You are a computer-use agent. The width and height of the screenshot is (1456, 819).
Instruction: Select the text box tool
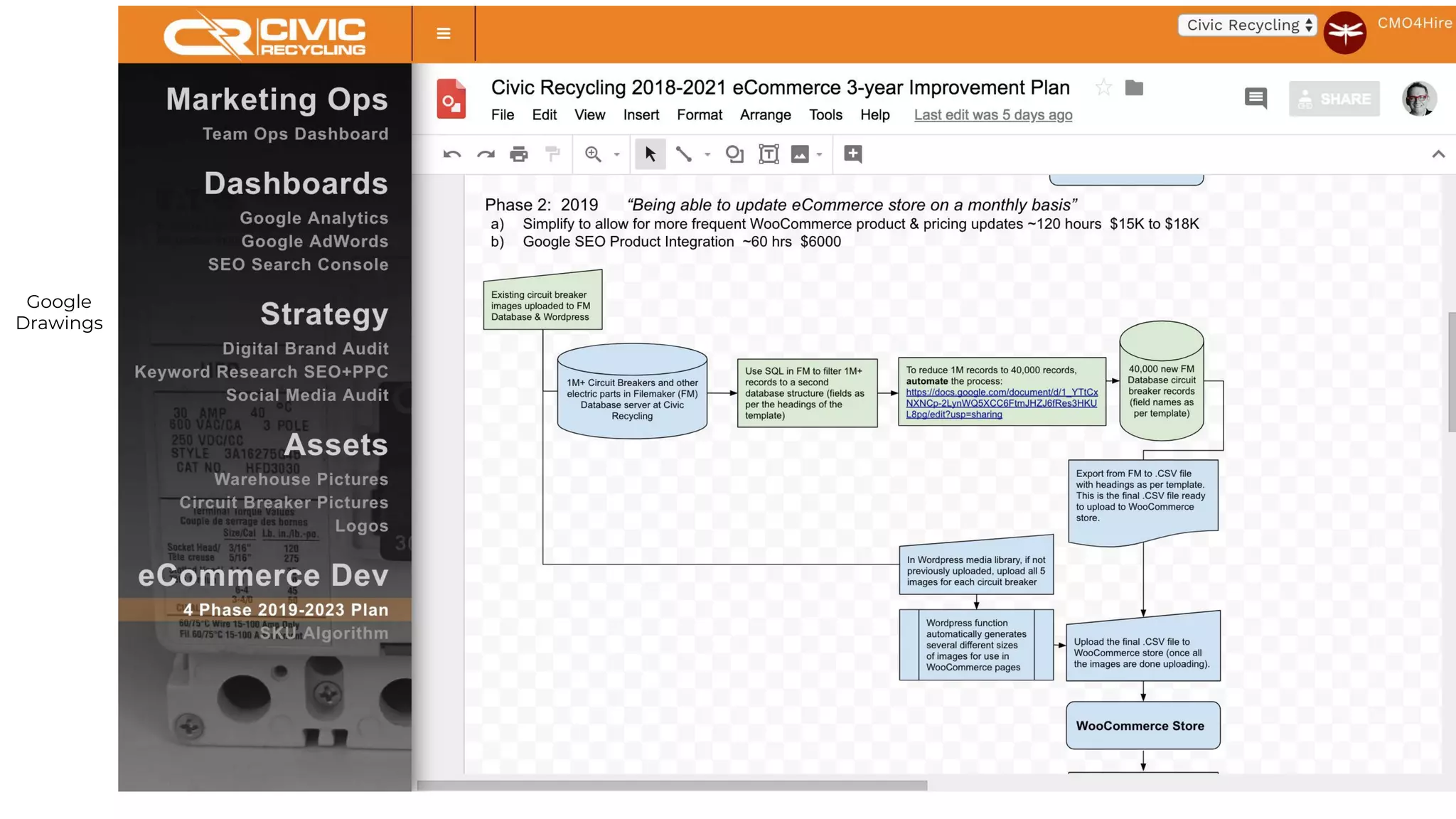(x=769, y=154)
